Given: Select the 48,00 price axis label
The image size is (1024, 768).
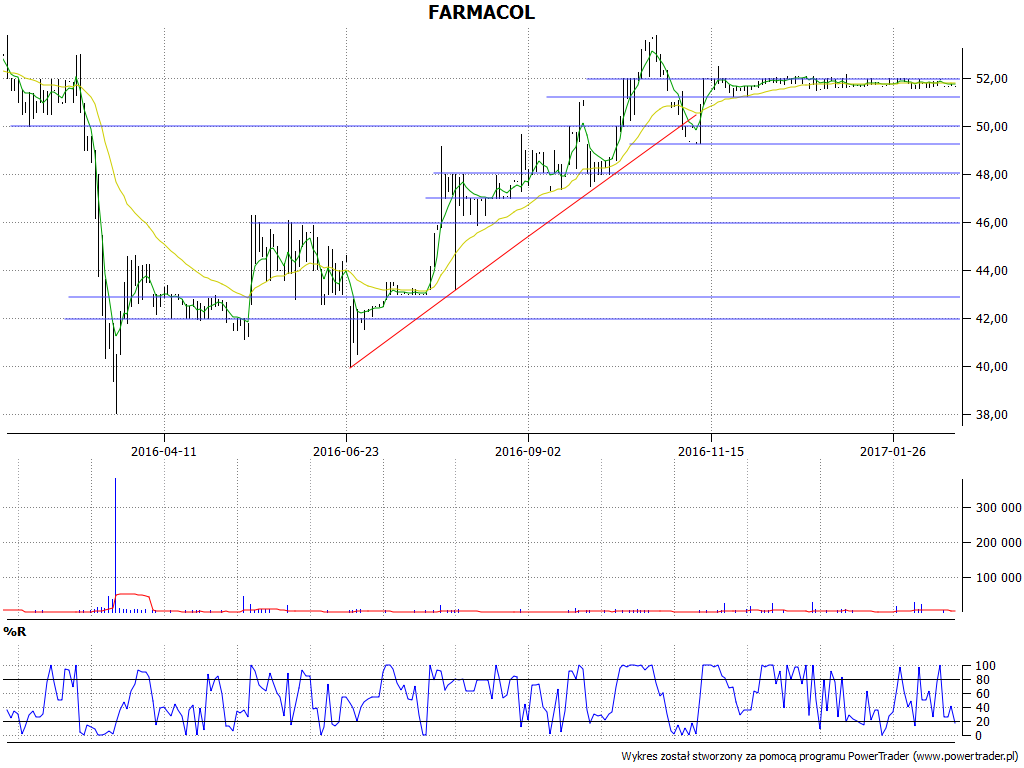Looking at the screenshot, I should pos(991,175).
